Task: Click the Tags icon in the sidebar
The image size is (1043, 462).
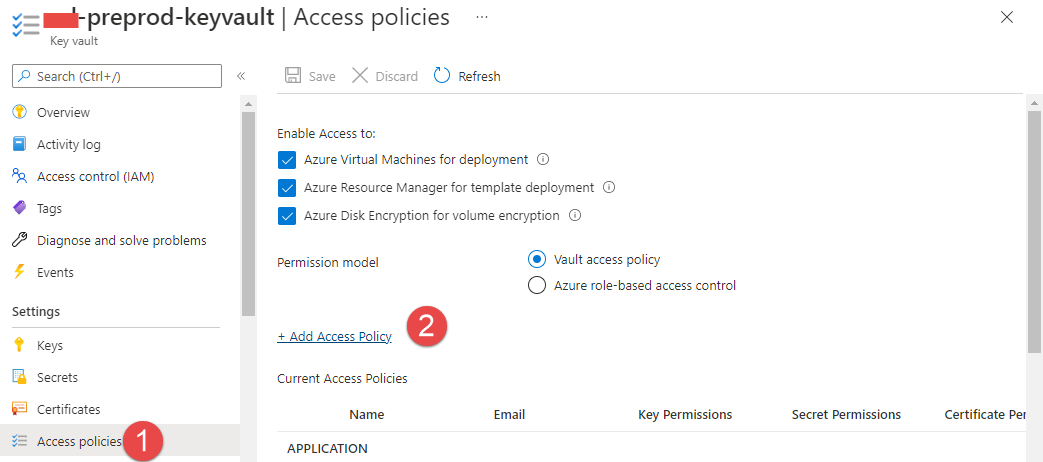Action: pyautogui.click(x=19, y=208)
